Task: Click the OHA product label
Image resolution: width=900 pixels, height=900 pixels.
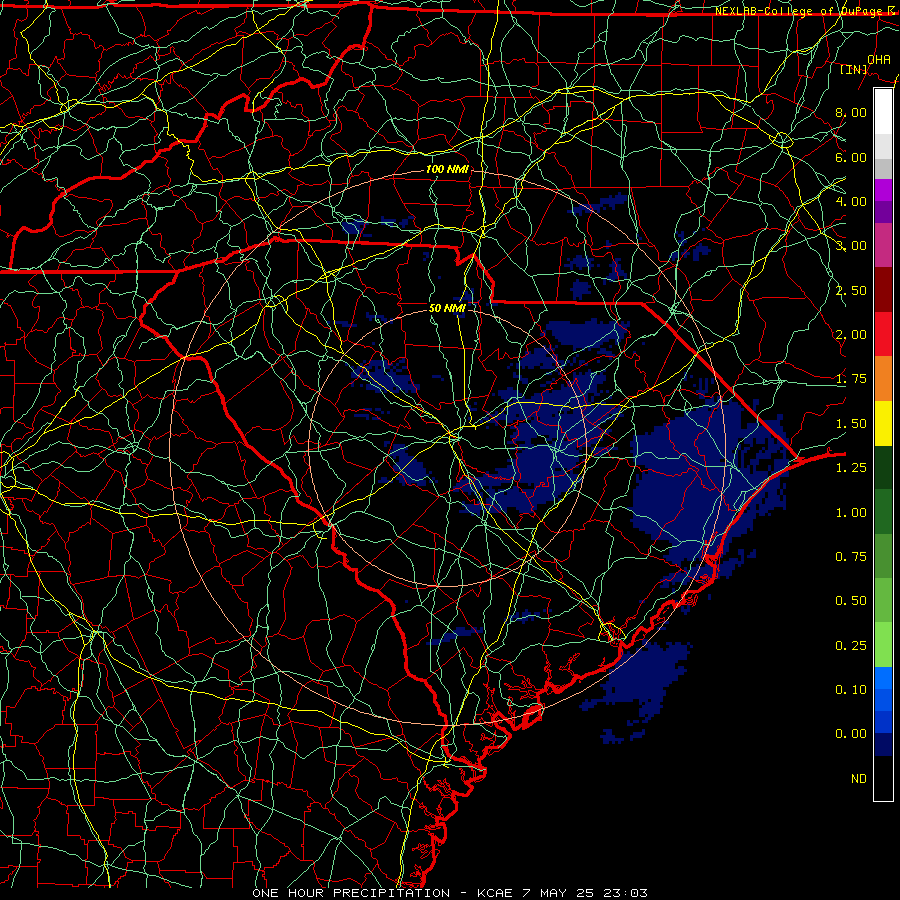Action: [x=879, y=59]
